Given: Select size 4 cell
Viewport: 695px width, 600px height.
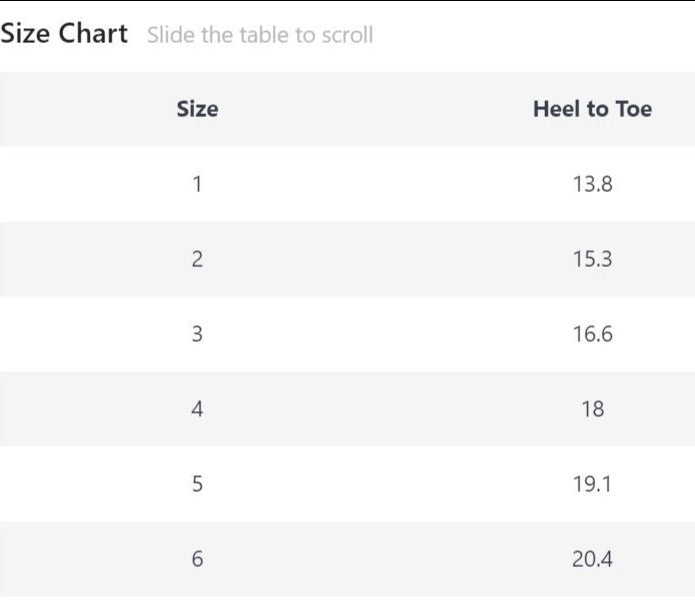Looking at the screenshot, I should [197, 409].
